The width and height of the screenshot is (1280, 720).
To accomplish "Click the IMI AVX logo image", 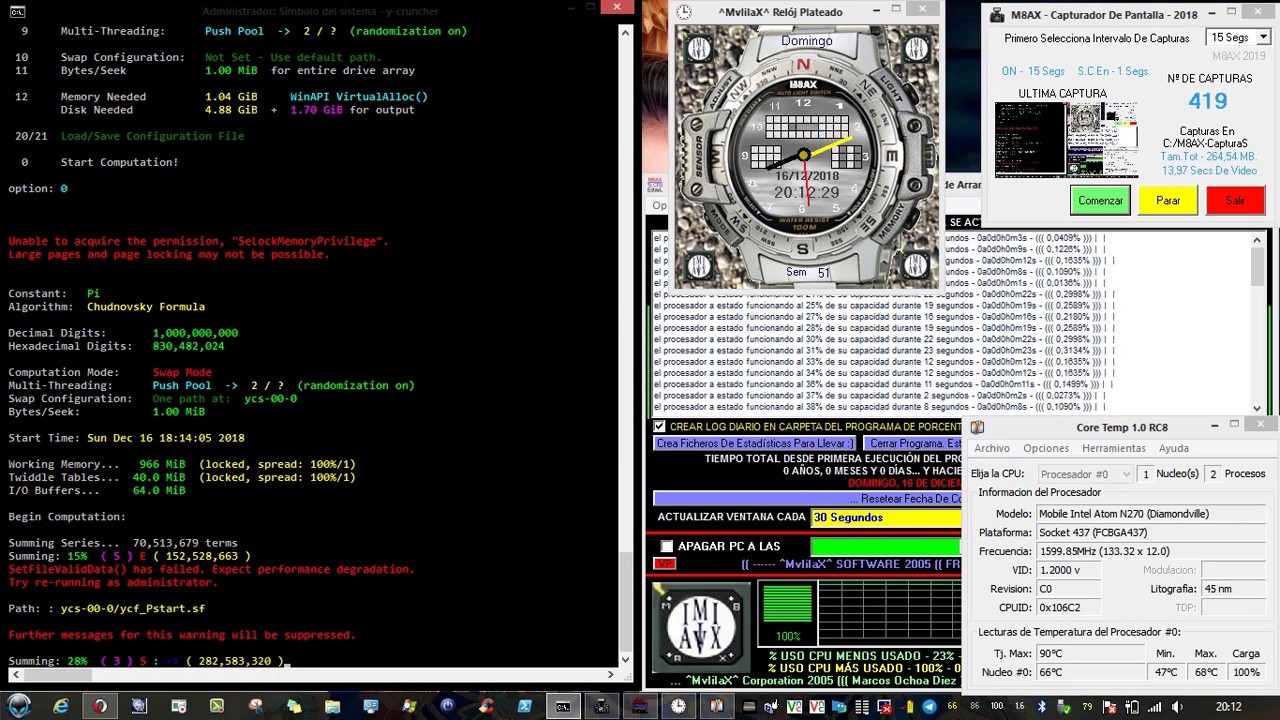I will [x=702, y=626].
